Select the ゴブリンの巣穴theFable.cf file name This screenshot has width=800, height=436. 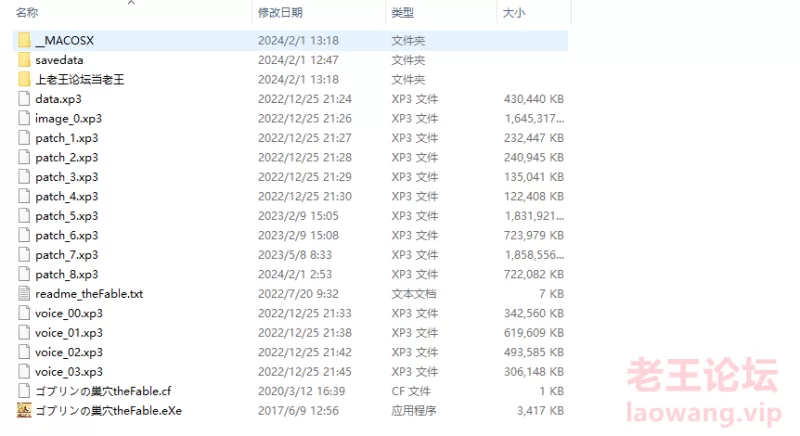[103, 391]
